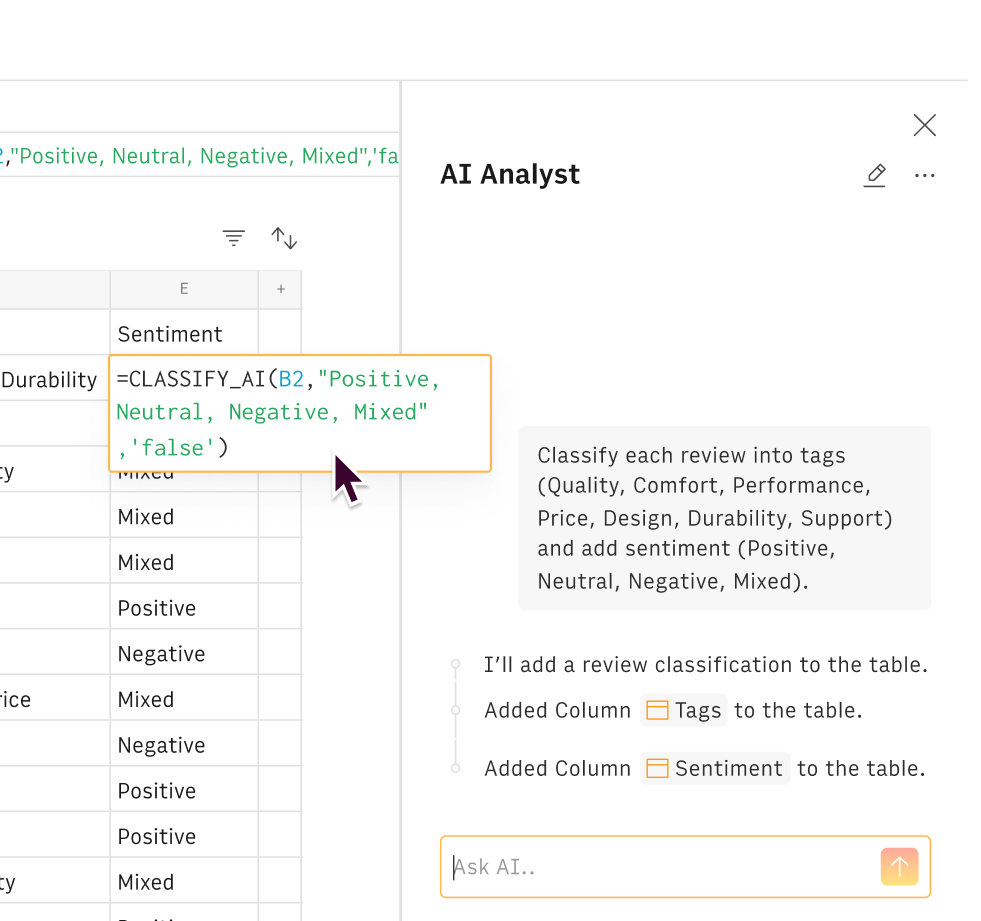Click the filter icon above the table
The image size is (981, 921).
234,238
